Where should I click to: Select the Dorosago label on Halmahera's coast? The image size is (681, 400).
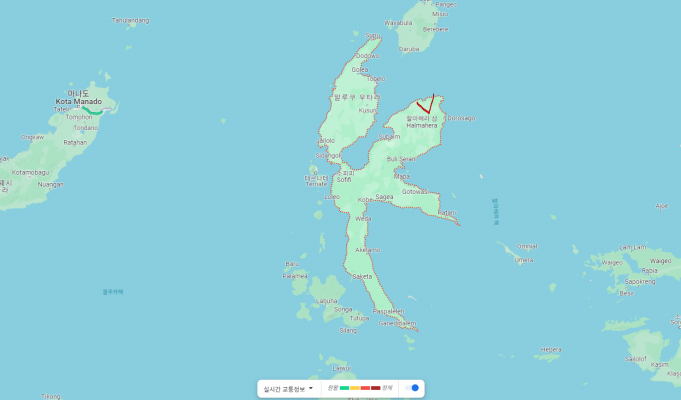(x=461, y=118)
